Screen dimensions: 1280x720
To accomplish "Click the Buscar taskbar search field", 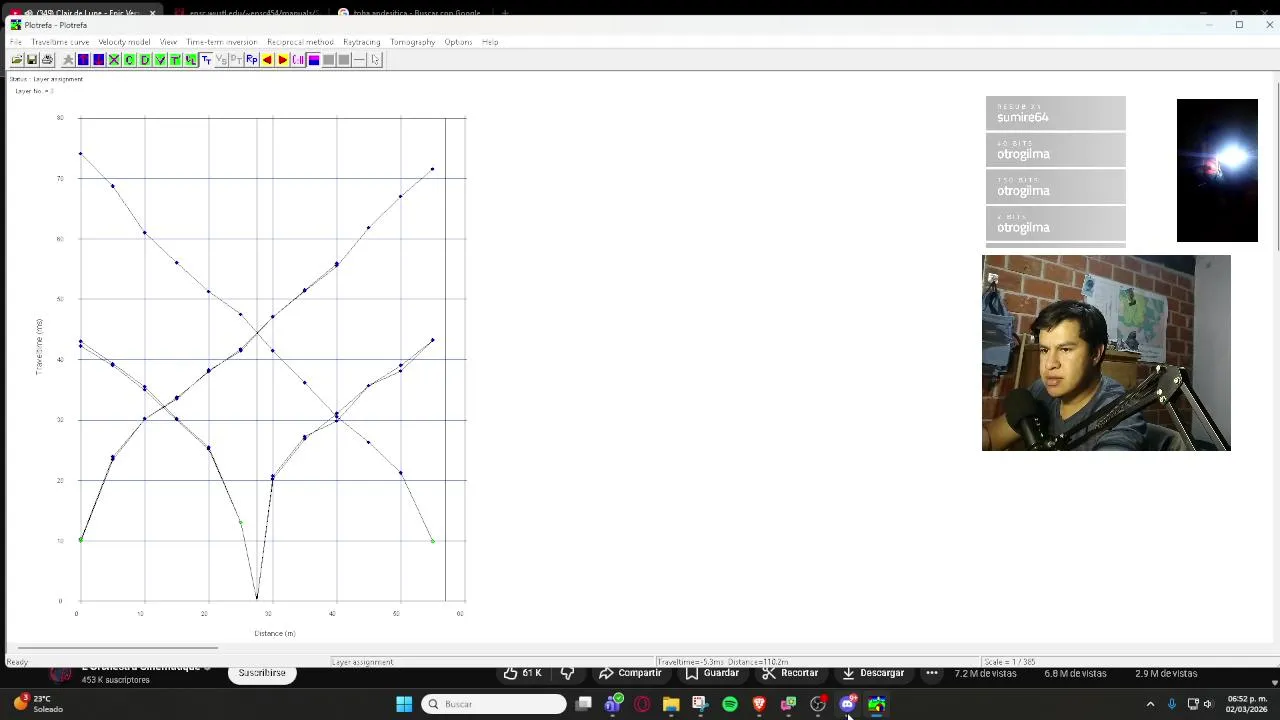I will pos(494,704).
